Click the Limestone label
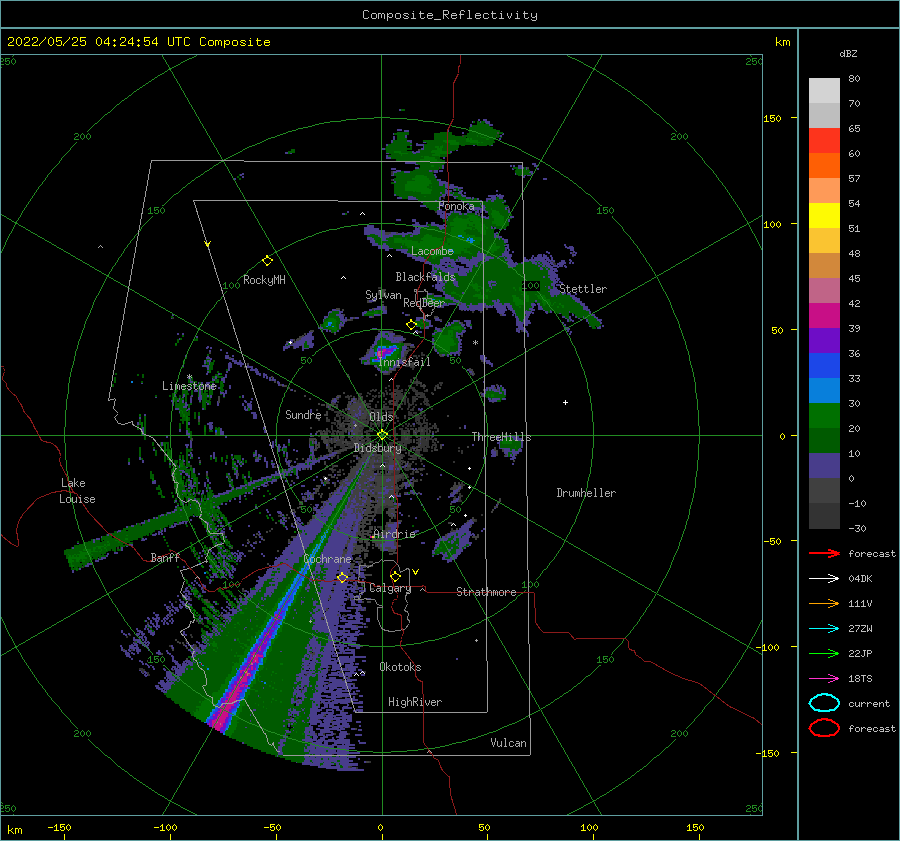The height and width of the screenshot is (841, 900). point(189,386)
